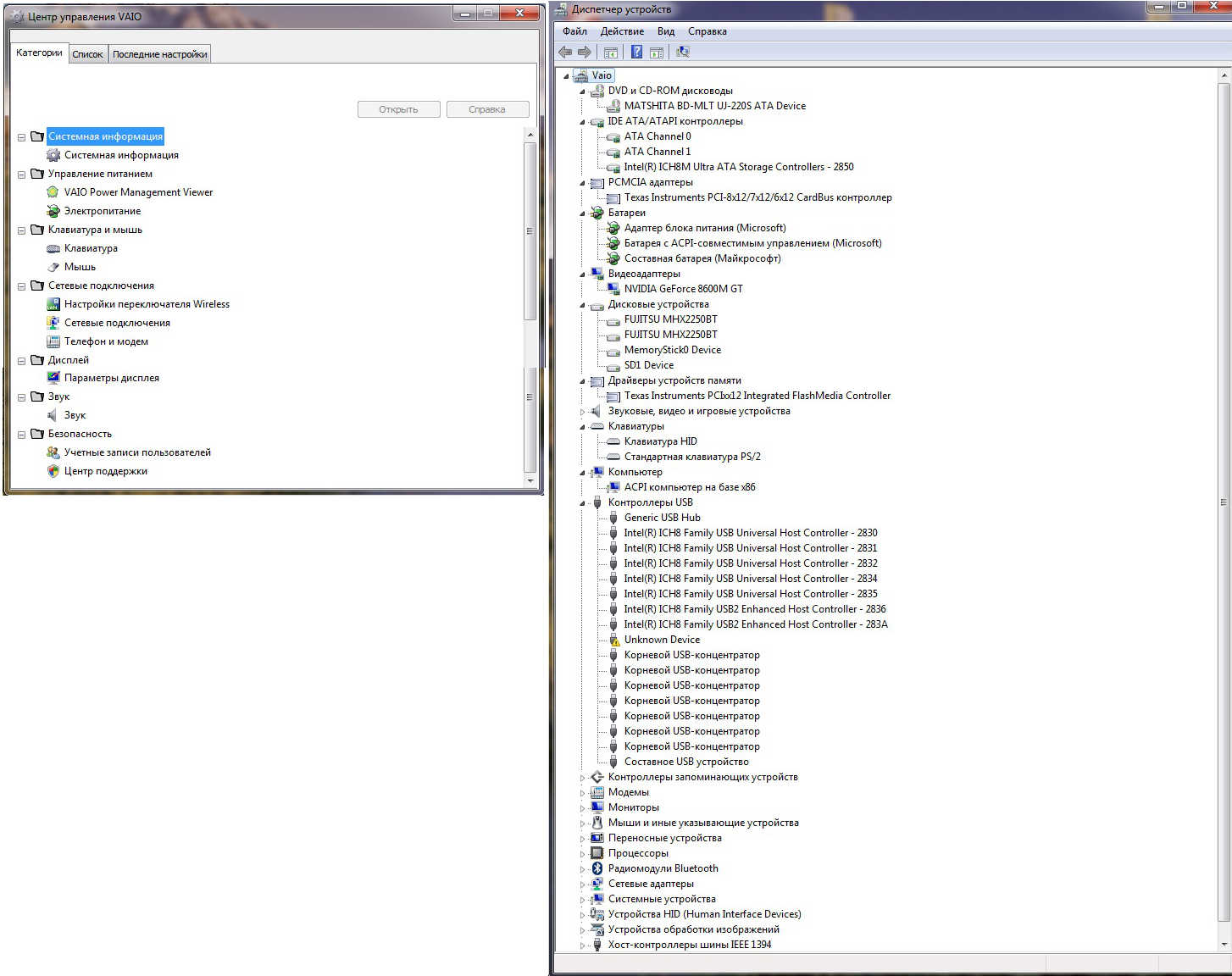Click the scan for hardware changes icon
1232x976 pixels.
(682, 52)
